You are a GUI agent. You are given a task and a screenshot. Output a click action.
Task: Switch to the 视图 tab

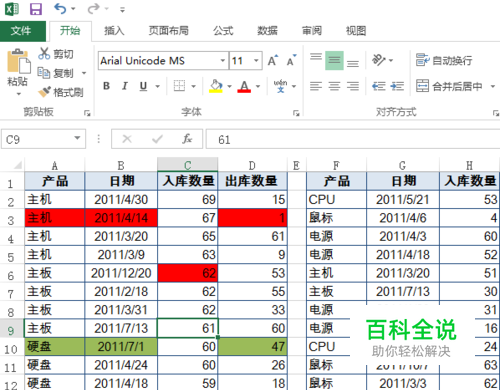point(356,31)
